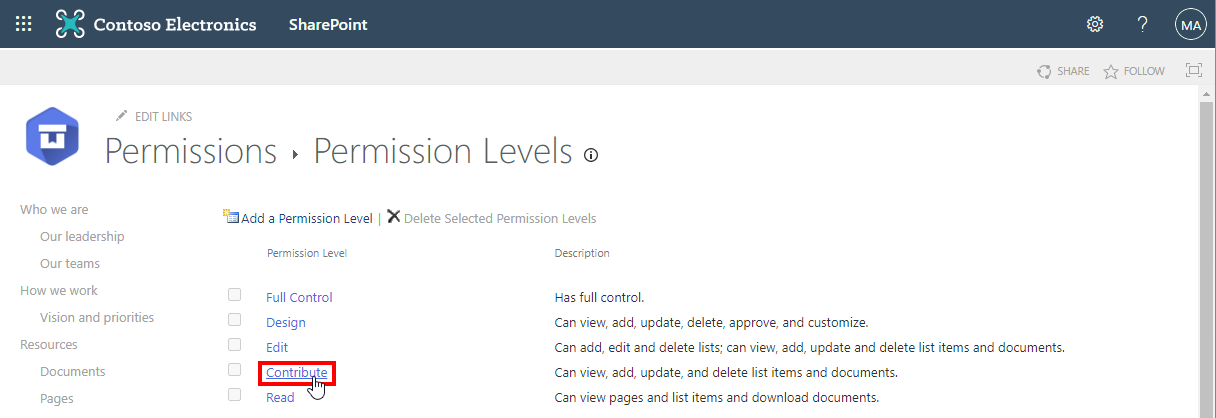Check the Full Control checkbox
1216x418 pixels.
[x=234, y=295]
